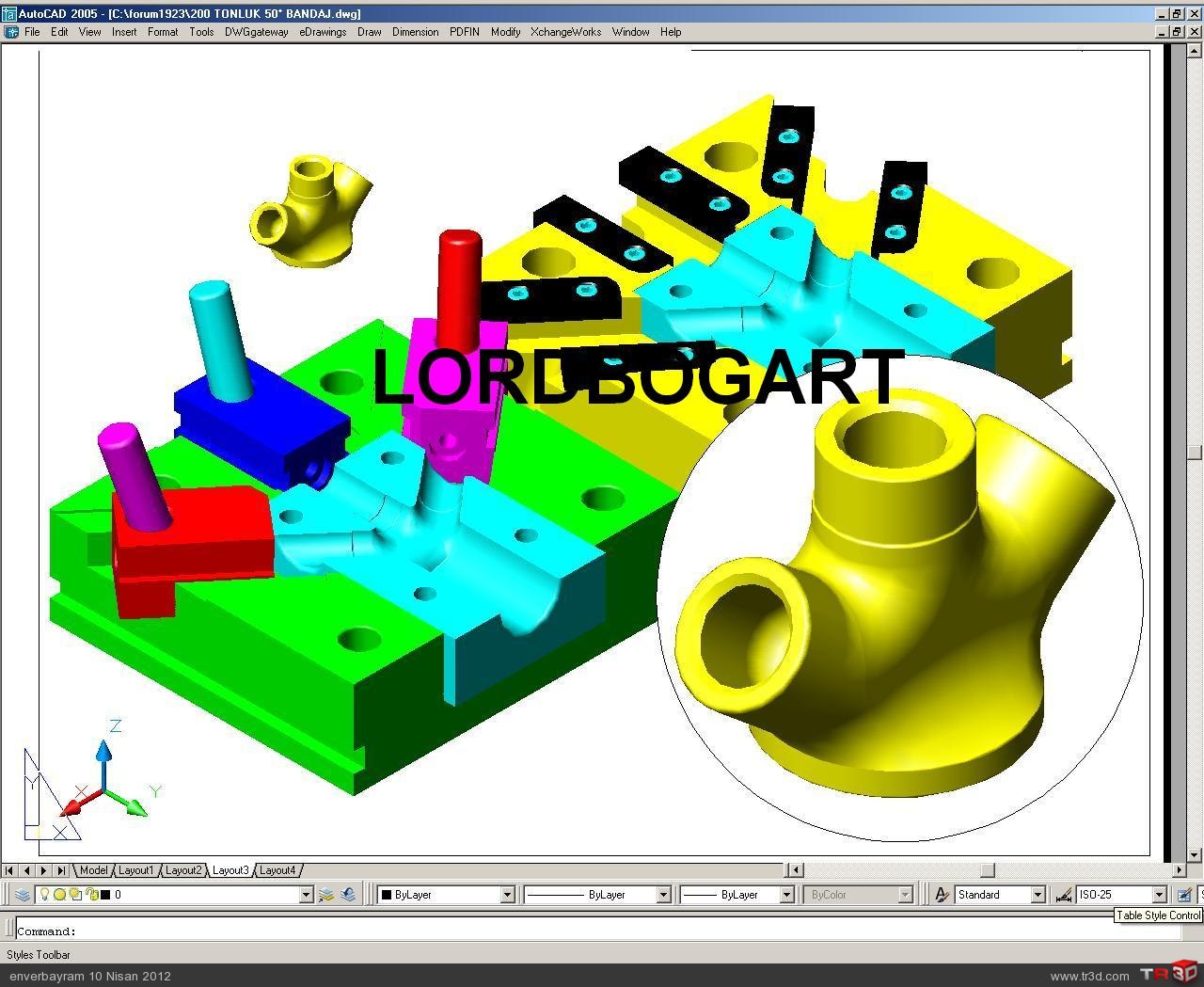The height and width of the screenshot is (987, 1204).
Task: Open the Layer Properties Manager icon
Action: pos(23,895)
